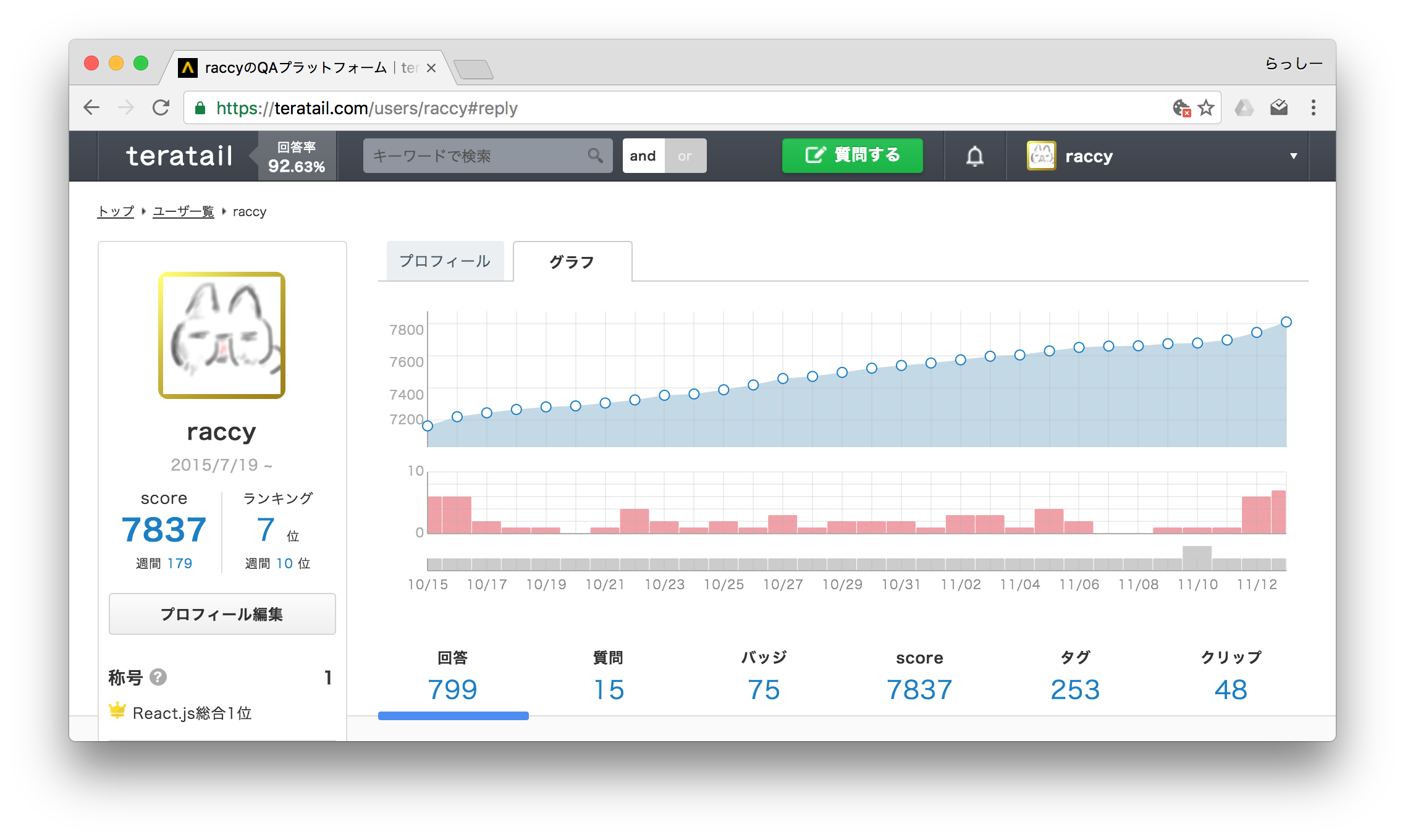Open the Chrome three-dot menu

click(1313, 108)
